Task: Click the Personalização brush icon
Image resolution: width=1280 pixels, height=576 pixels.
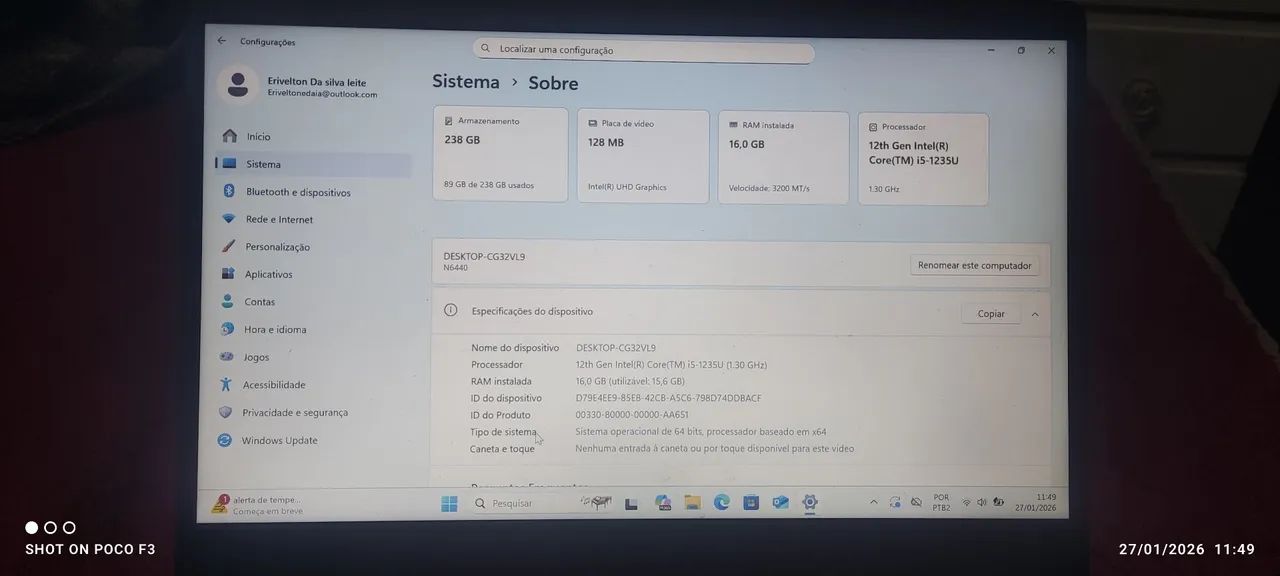Action: (x=228, y=247)
